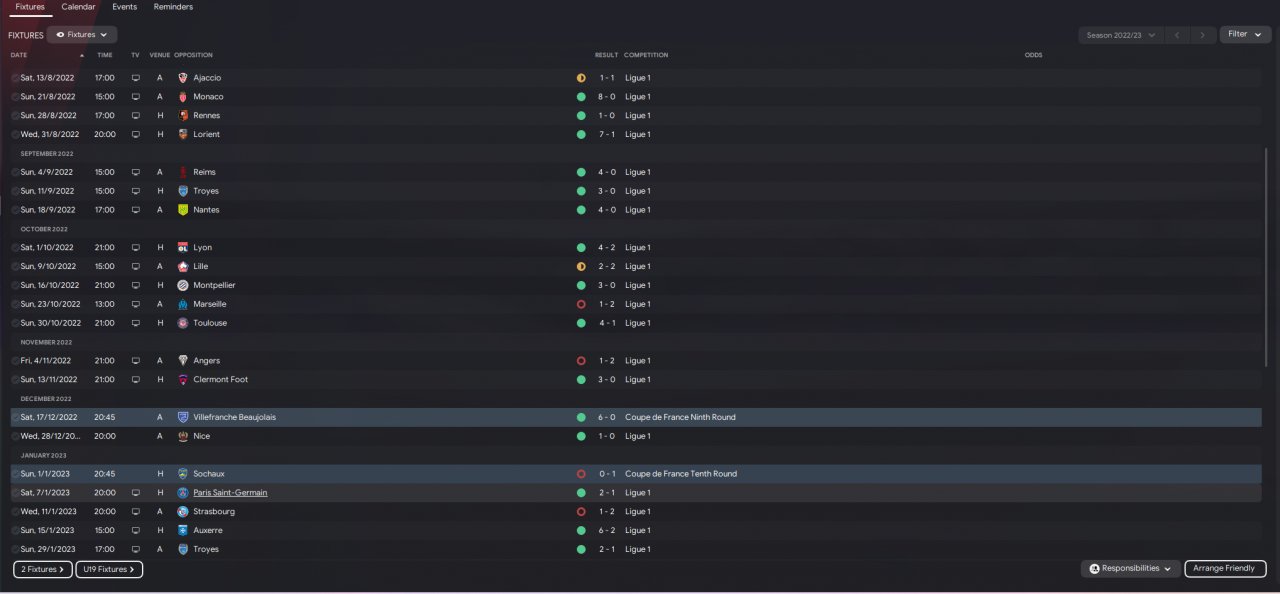Screen dimensions: 1280x594
Task: Click the Monaco club crest icon
Action: 183,97
